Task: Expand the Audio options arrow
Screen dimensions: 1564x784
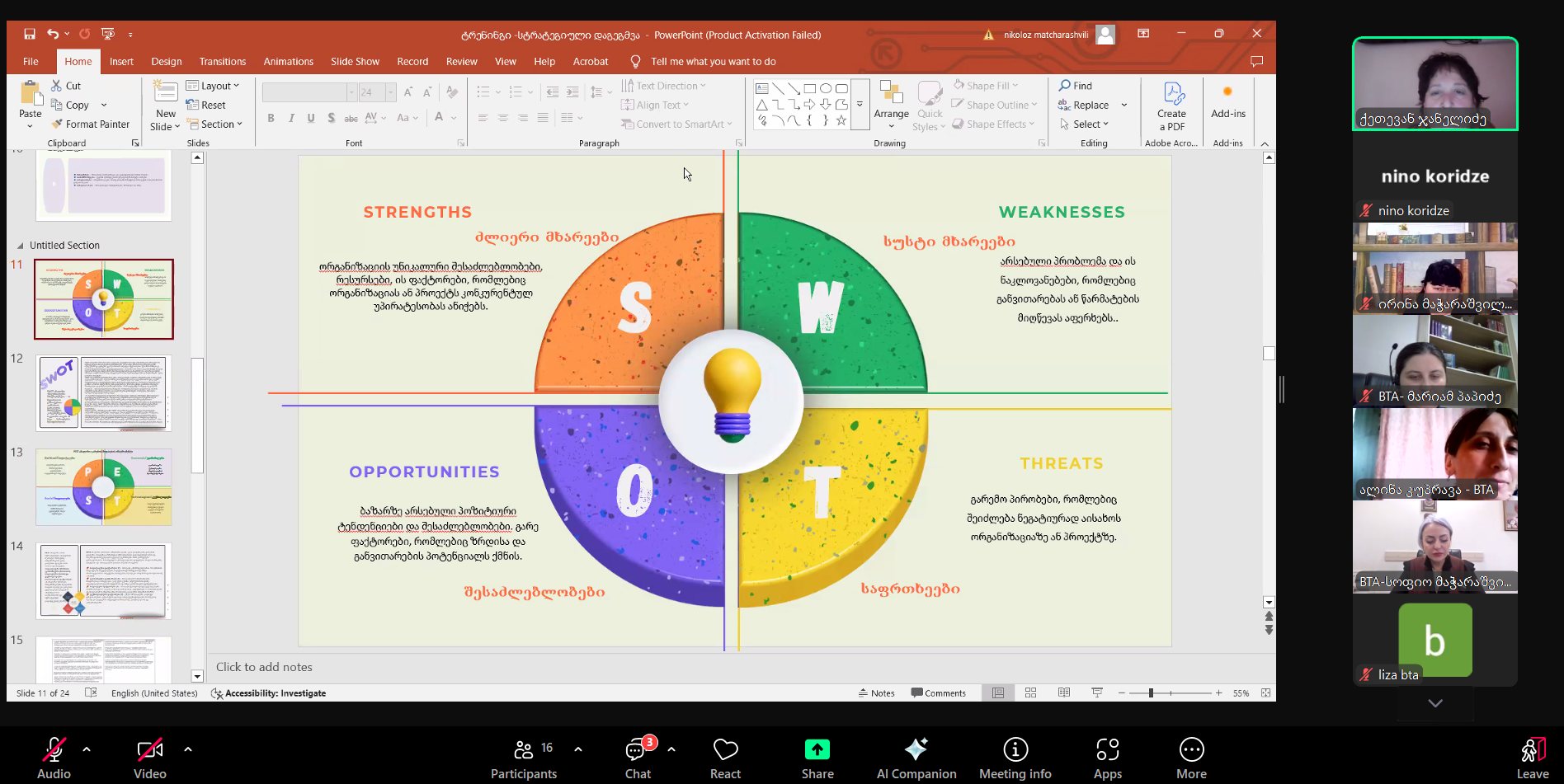Action: (x=87, y=749)
